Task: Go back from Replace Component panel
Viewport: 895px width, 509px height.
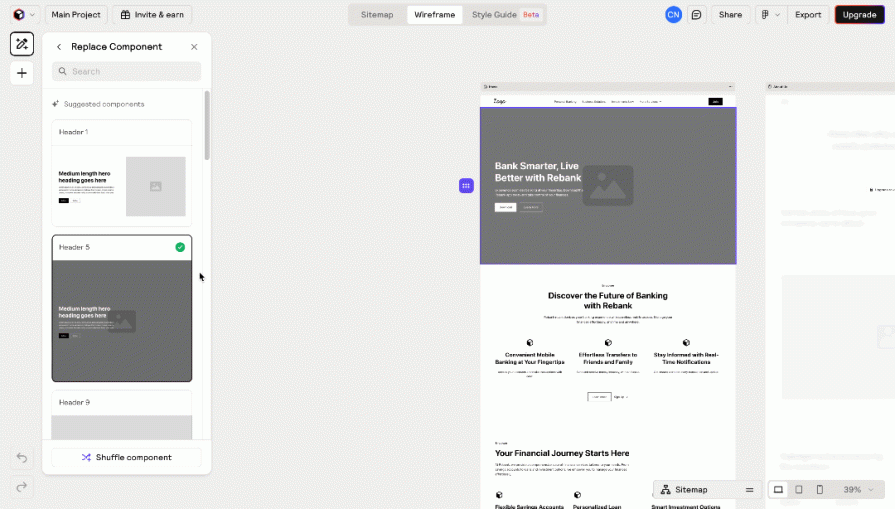Action: coord(59,47)
